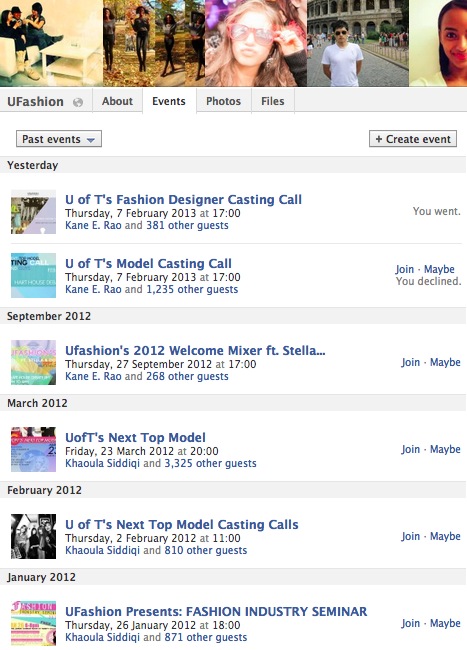Image resolution: width=467 pixels, height=650 pixels.
Task: Open the FASHION INDUSTRY SEMINAR event
Action: (216, 611)
